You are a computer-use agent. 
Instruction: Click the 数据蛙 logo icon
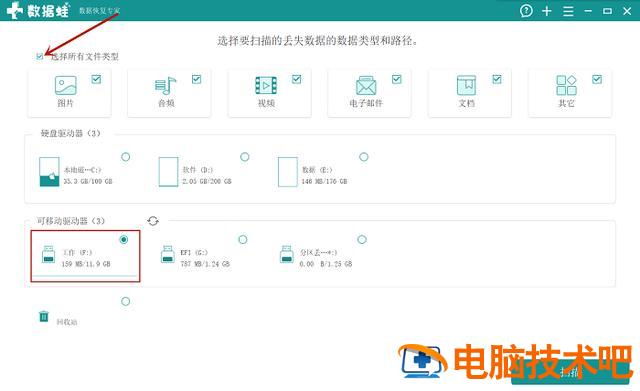[x=15, y=10]
